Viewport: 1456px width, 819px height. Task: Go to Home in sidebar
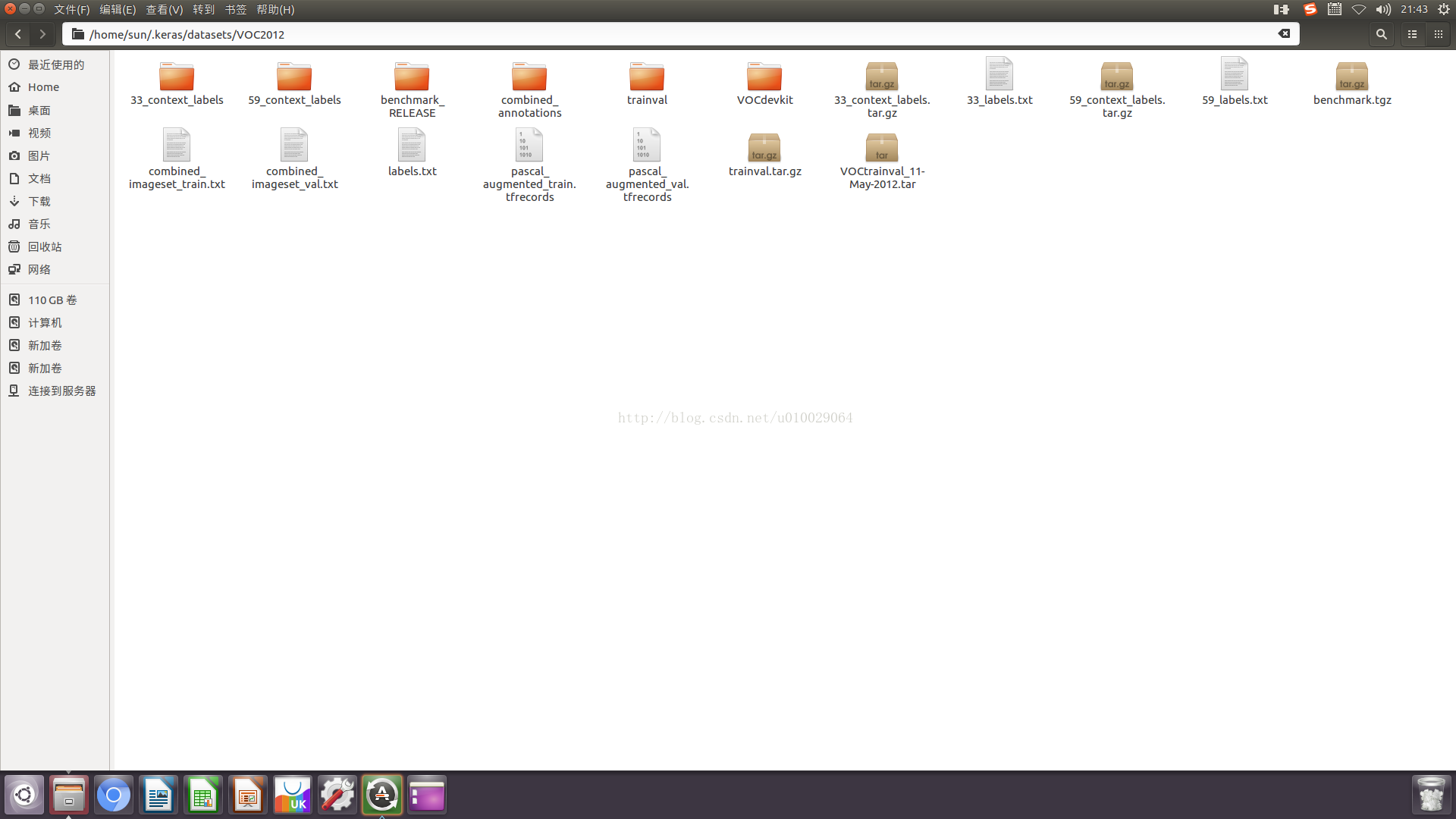tap(55, 87)
